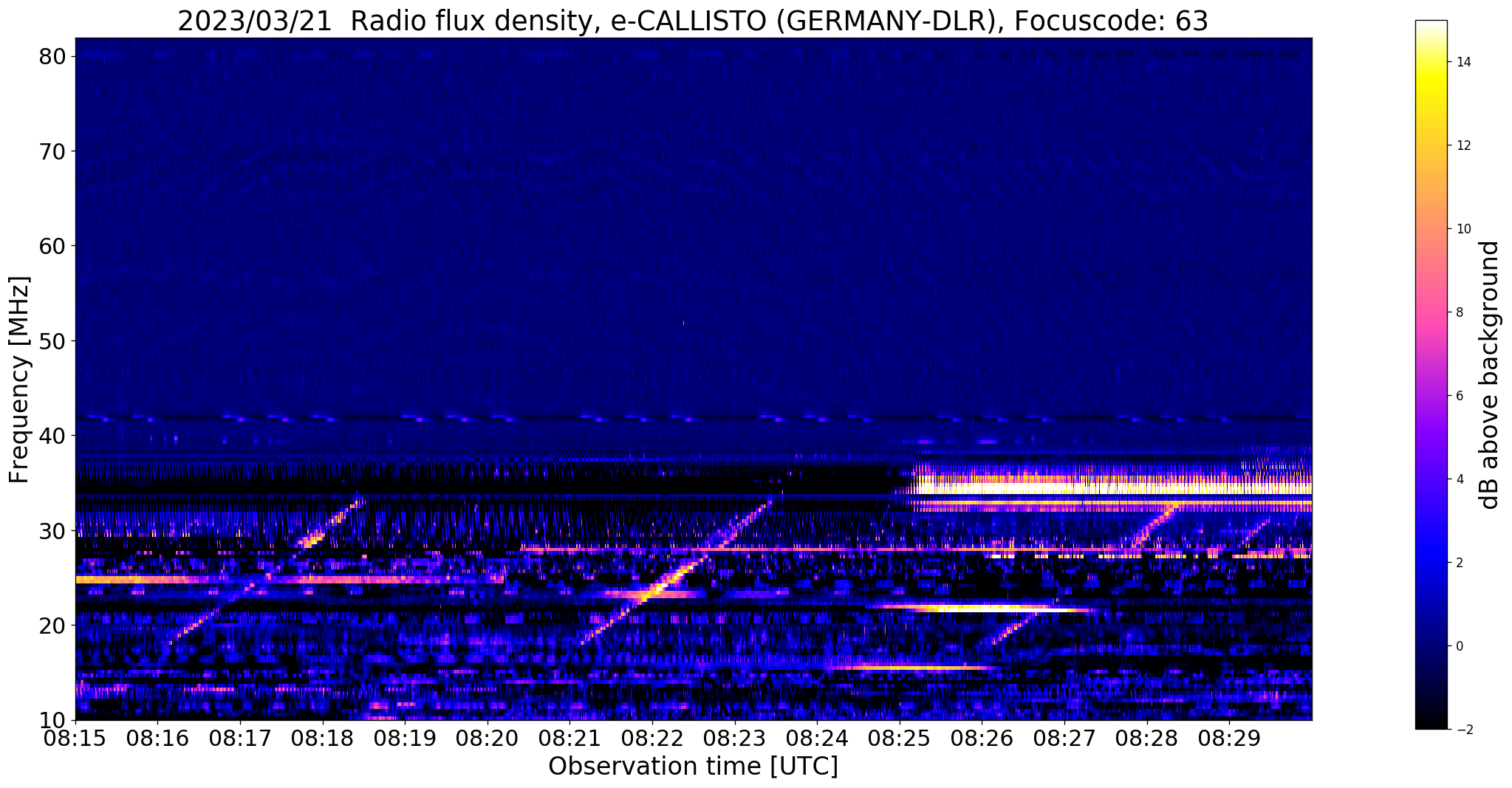Click the bright white emission band near 34 MHz
This screenshot has width=1512, height=788.
coord(1114,488)
